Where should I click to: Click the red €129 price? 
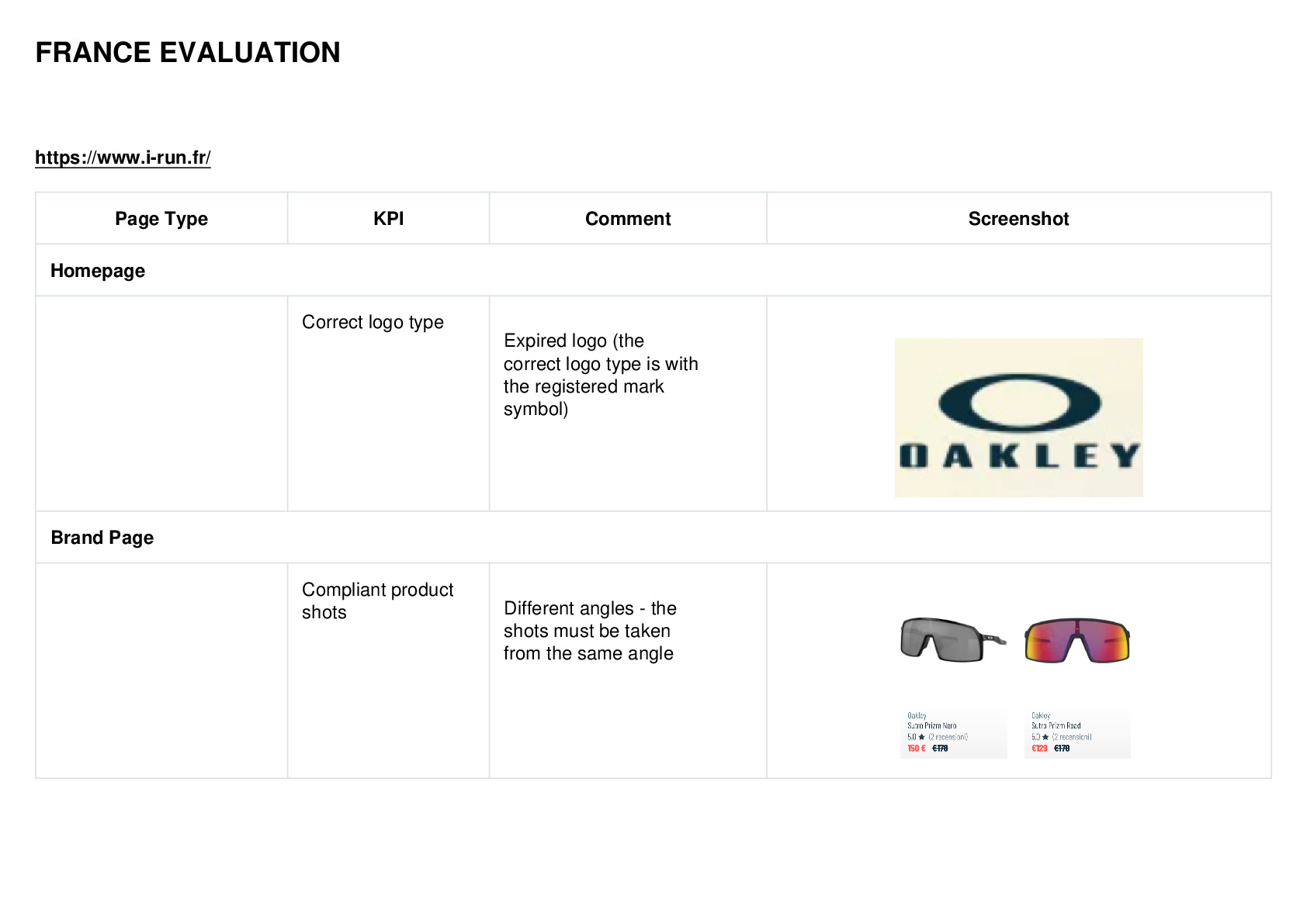(x=1039, y=749)
